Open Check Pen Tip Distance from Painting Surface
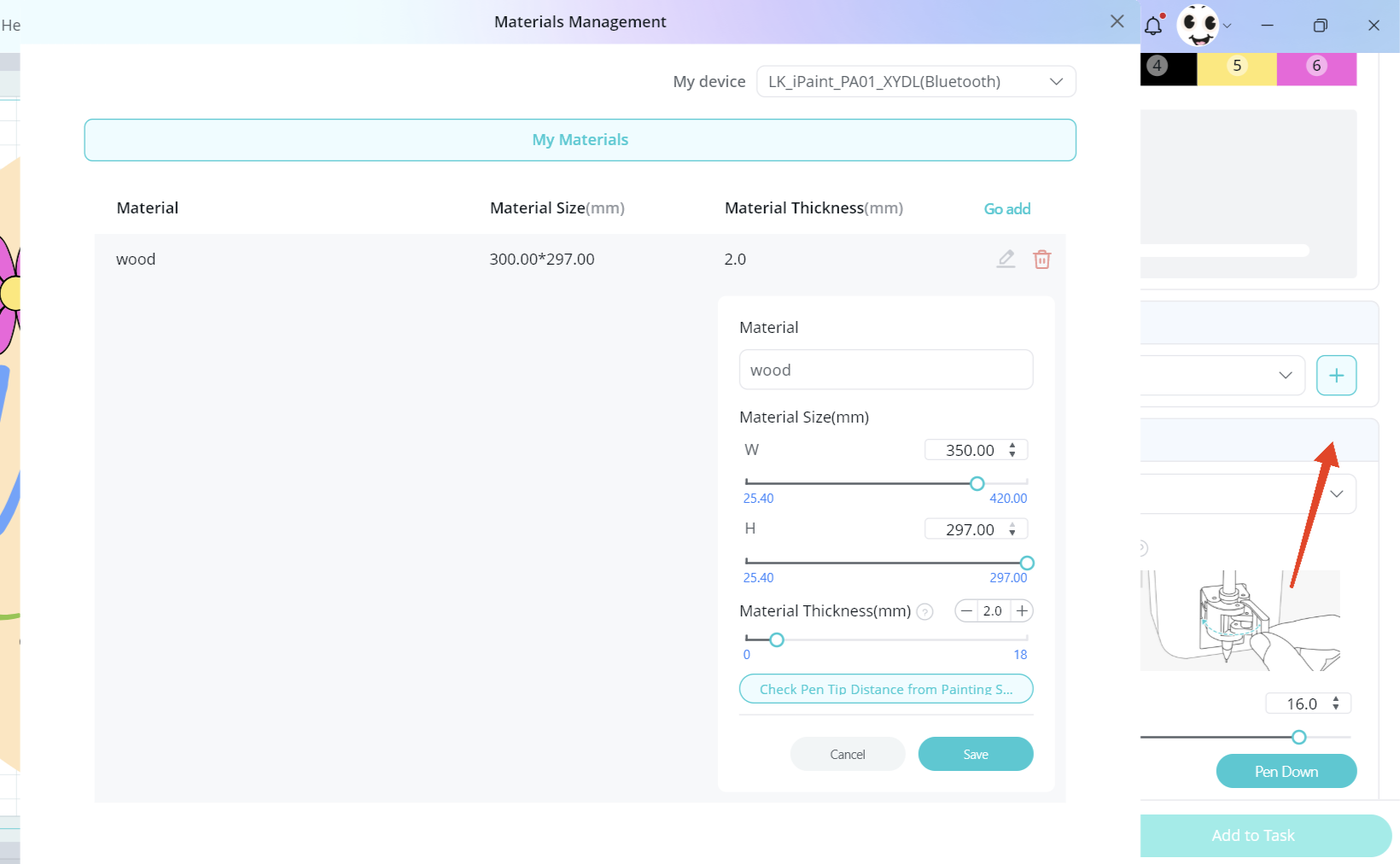The width and height of the screenshot is (1400, 864). tap(886, 689)
